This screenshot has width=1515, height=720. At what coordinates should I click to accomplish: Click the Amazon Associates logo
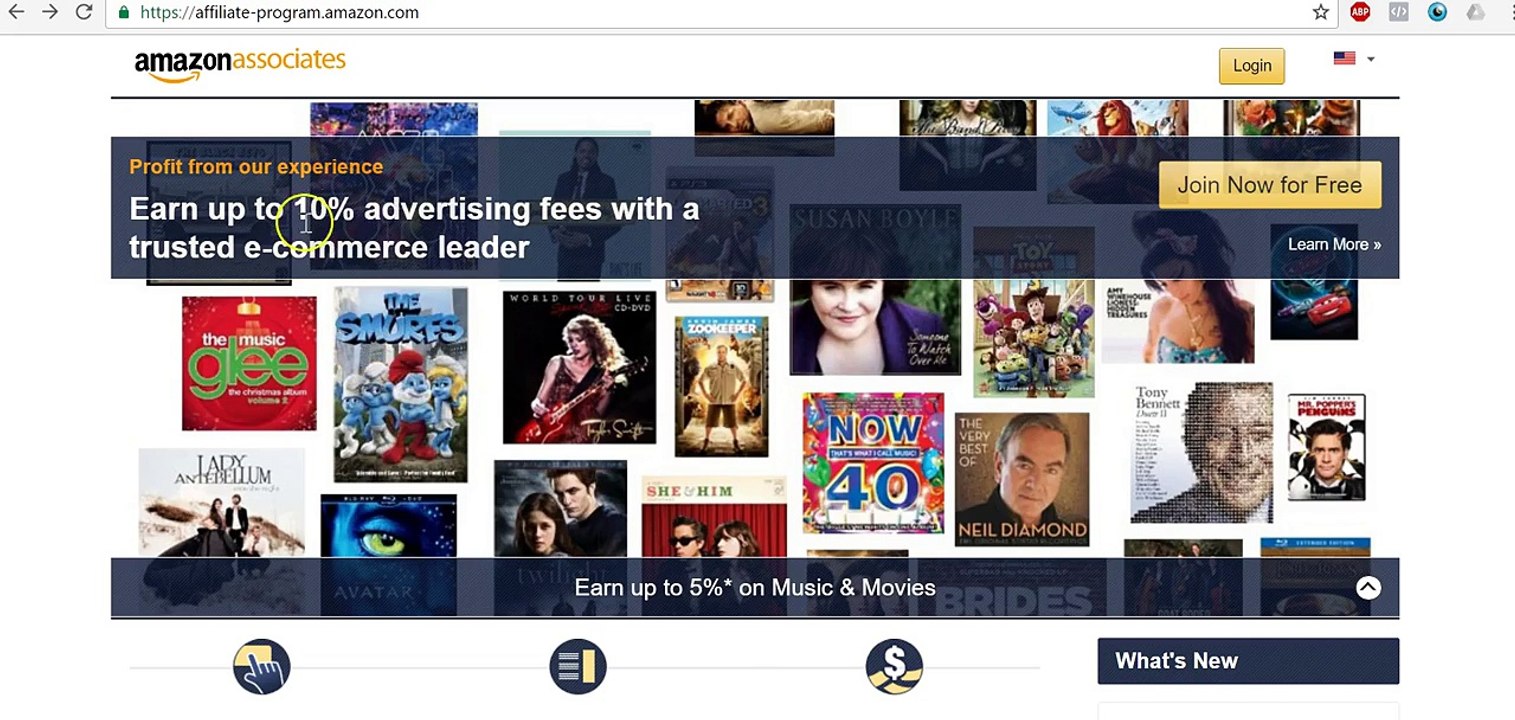[x=240, y=64]
